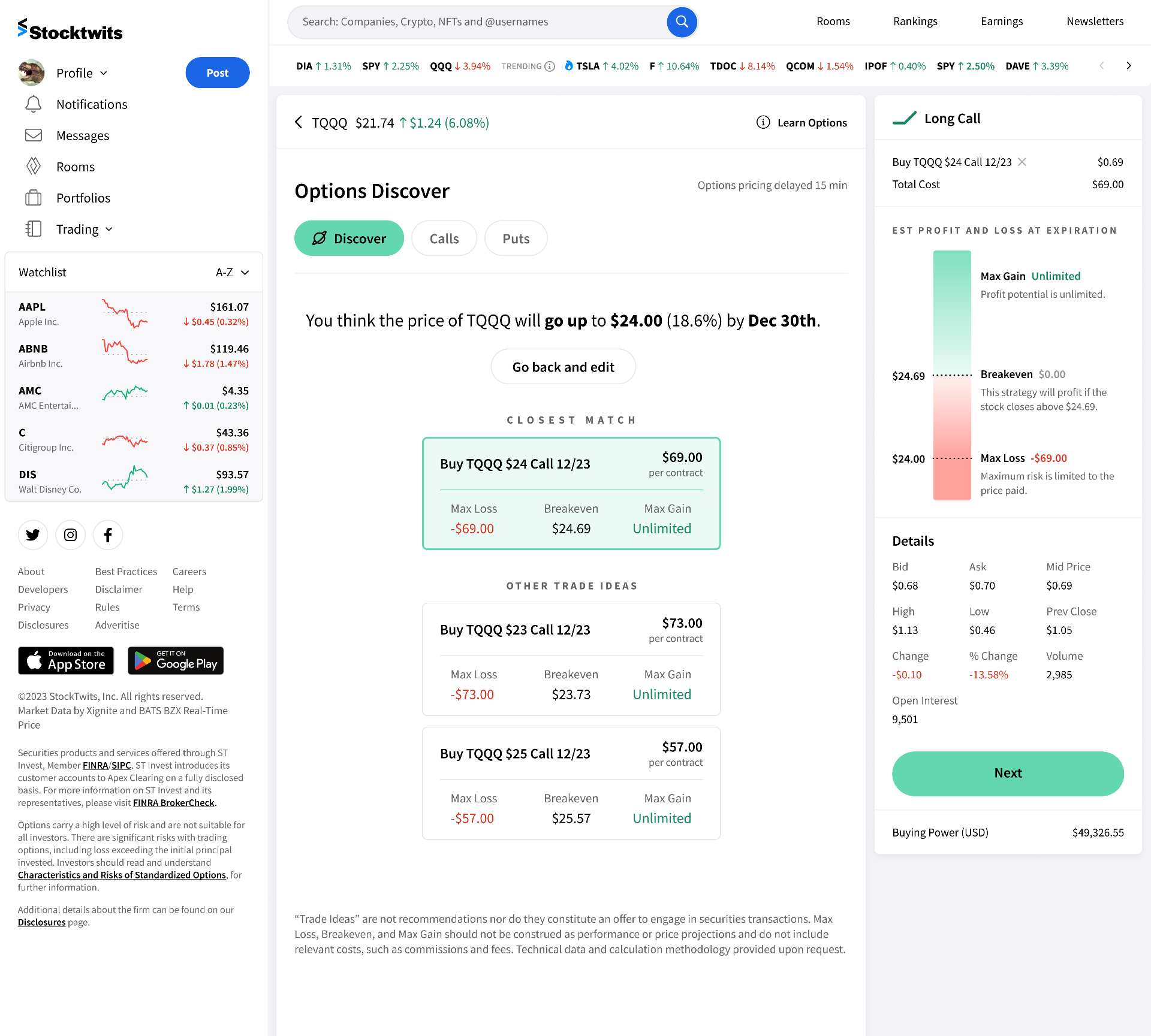Open the Instagram social icon
This screenshot has height=1036, width=1151.
click(70, 534)
